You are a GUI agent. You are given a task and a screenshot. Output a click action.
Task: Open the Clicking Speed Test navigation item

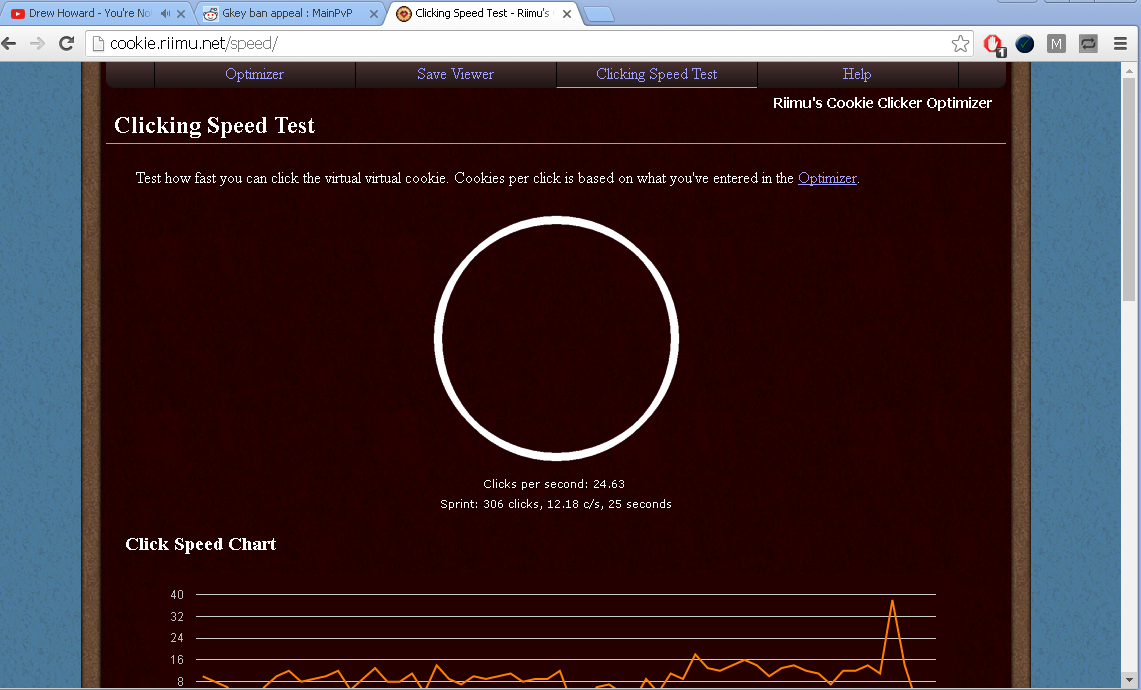pyautogui.click(x=656, y=74)
